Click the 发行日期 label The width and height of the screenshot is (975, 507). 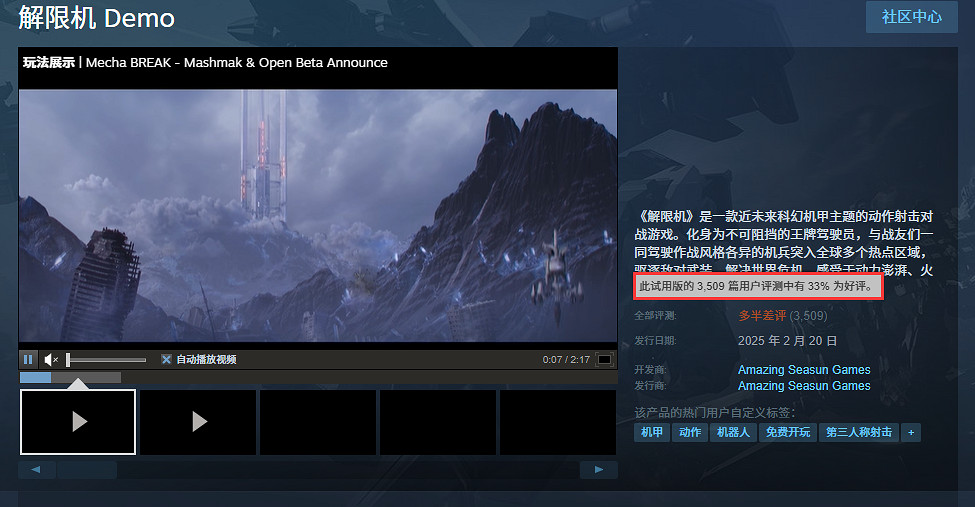pos(655,341)
